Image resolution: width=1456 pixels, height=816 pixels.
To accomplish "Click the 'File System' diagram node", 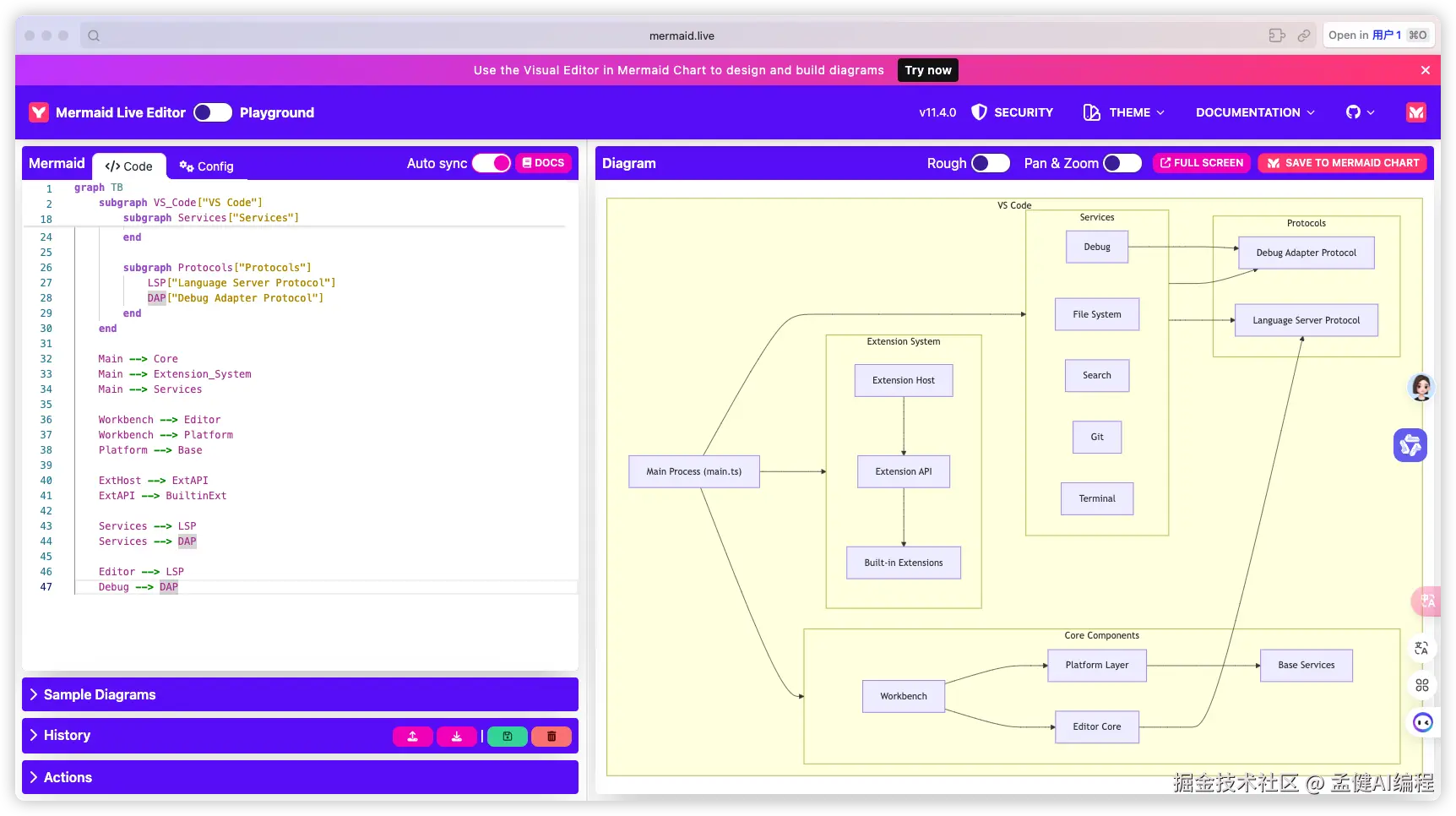I will [1097, 314].
